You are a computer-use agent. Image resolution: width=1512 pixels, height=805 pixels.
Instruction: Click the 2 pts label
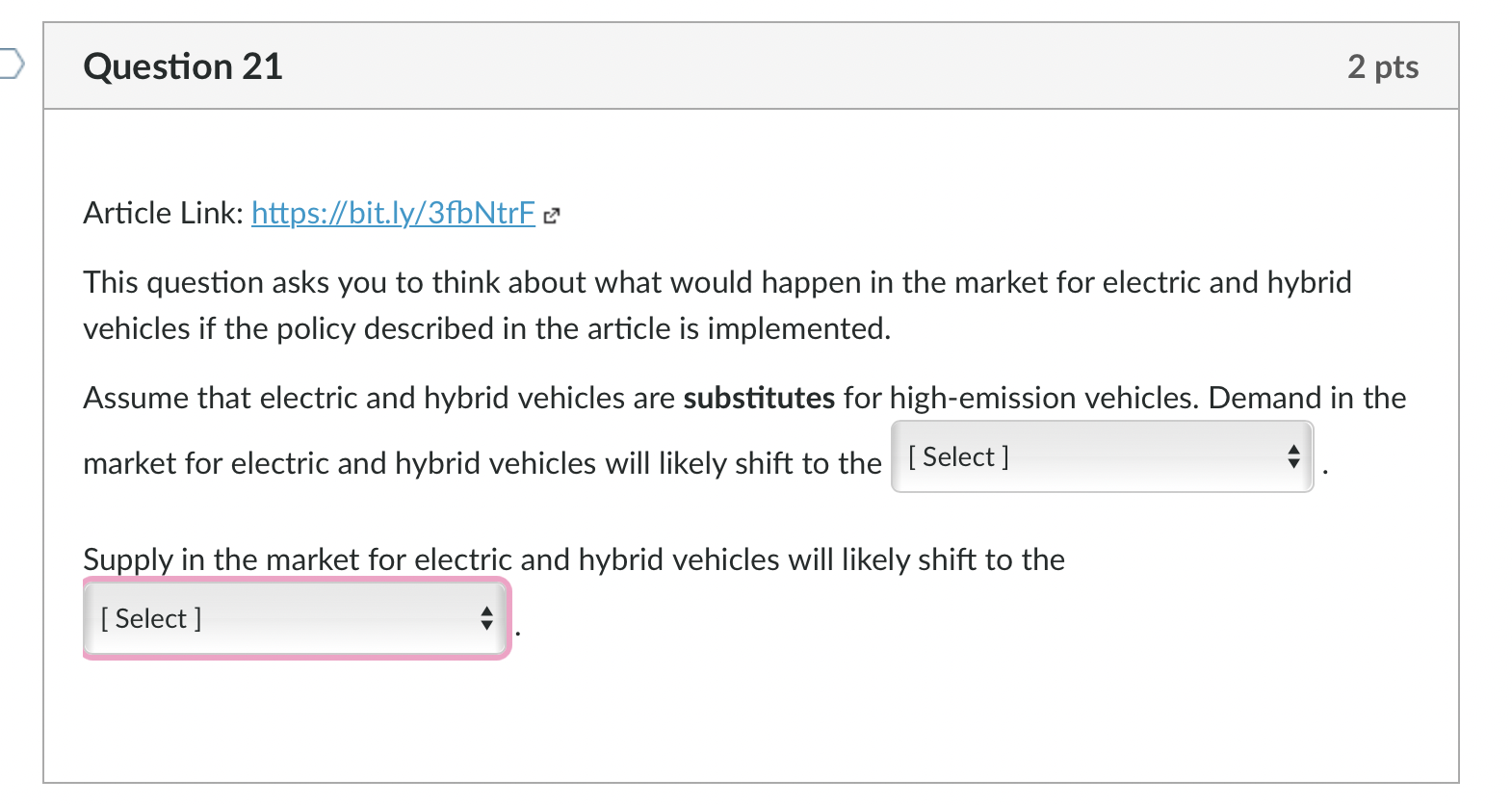(1384, 65)
